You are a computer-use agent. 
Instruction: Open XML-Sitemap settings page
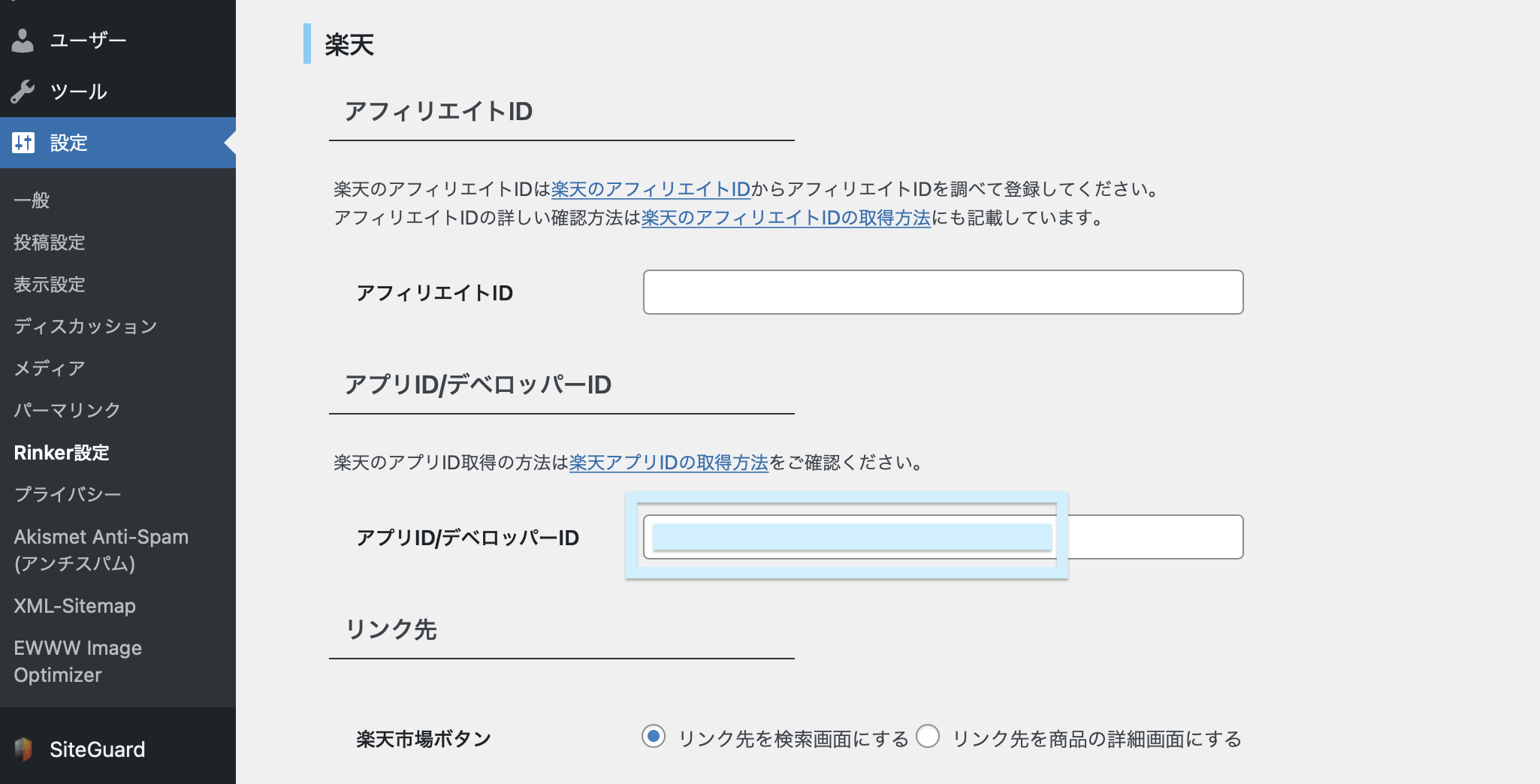point(74,605)
